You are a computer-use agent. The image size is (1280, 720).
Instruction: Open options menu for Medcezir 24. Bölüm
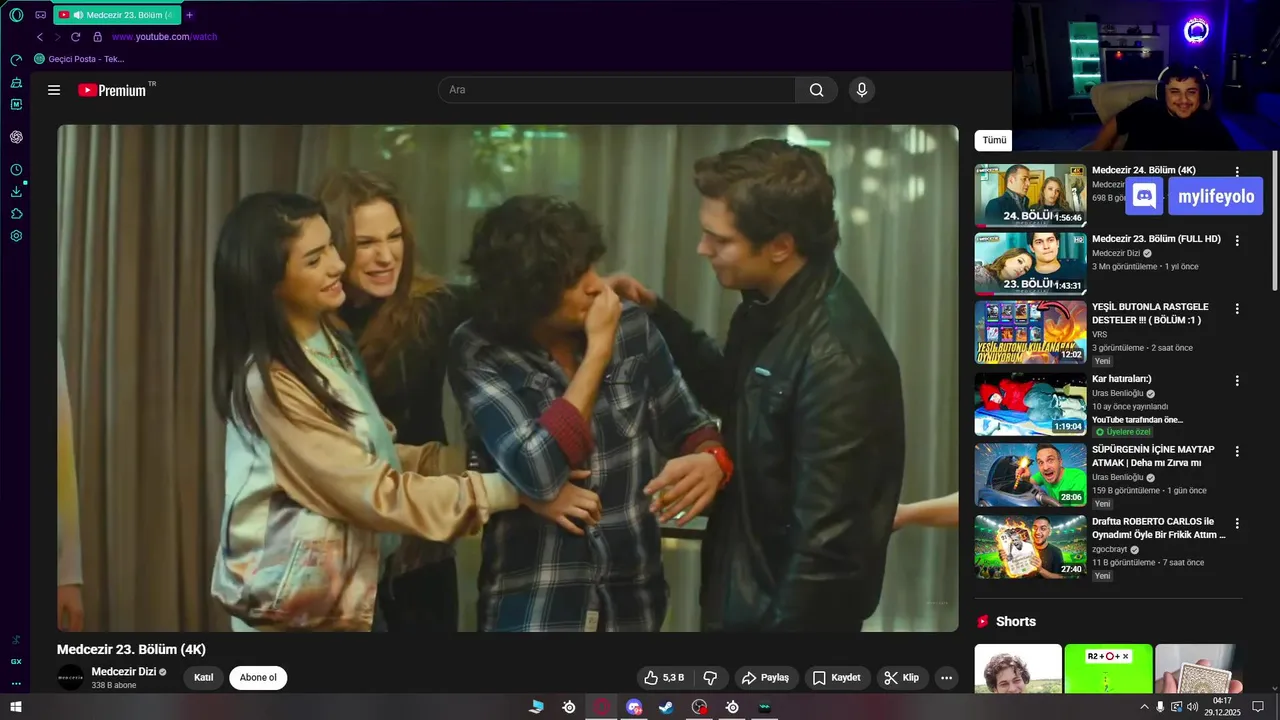pyautogui.click(x=1237, y=171)
